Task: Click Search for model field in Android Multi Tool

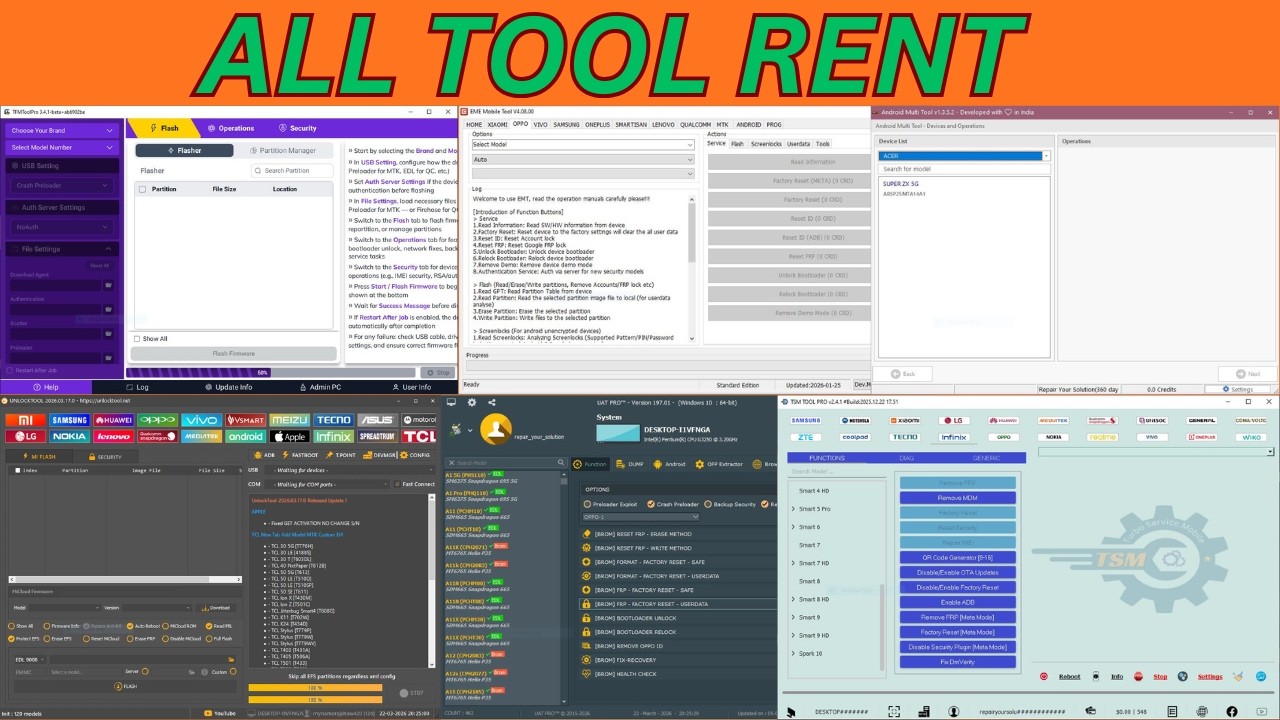Action: coord(964,169)
